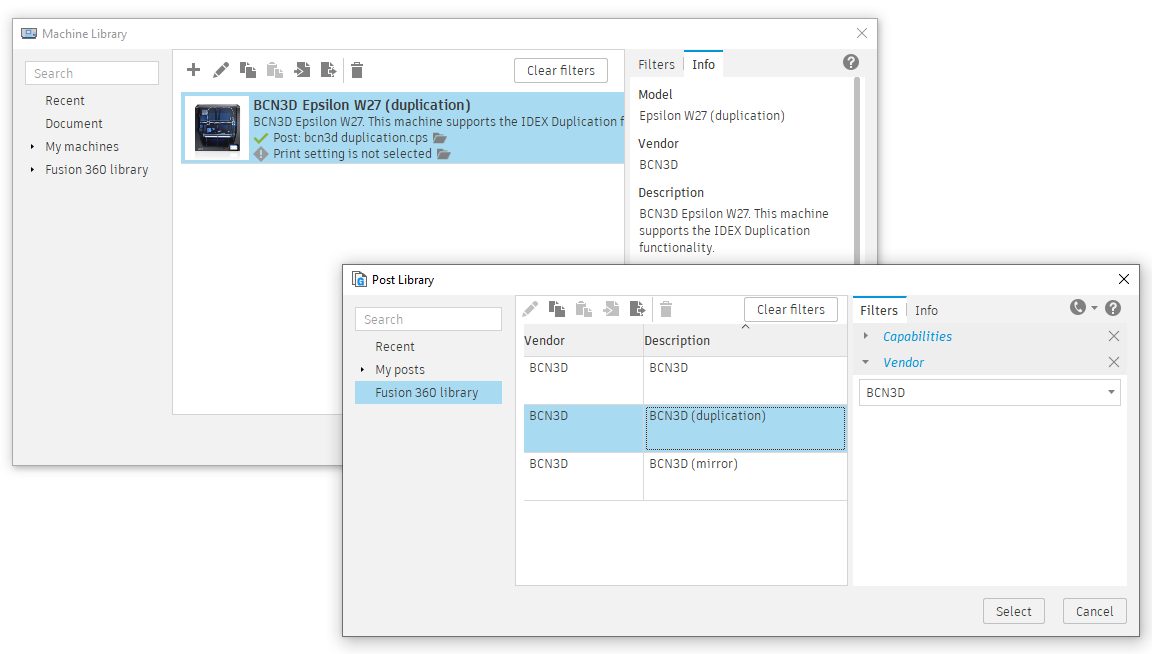Image resolution: width=1152 pixels, height=654 pixels.
Task: Expand the Capabilities filter section
Action: coord(865,336)
